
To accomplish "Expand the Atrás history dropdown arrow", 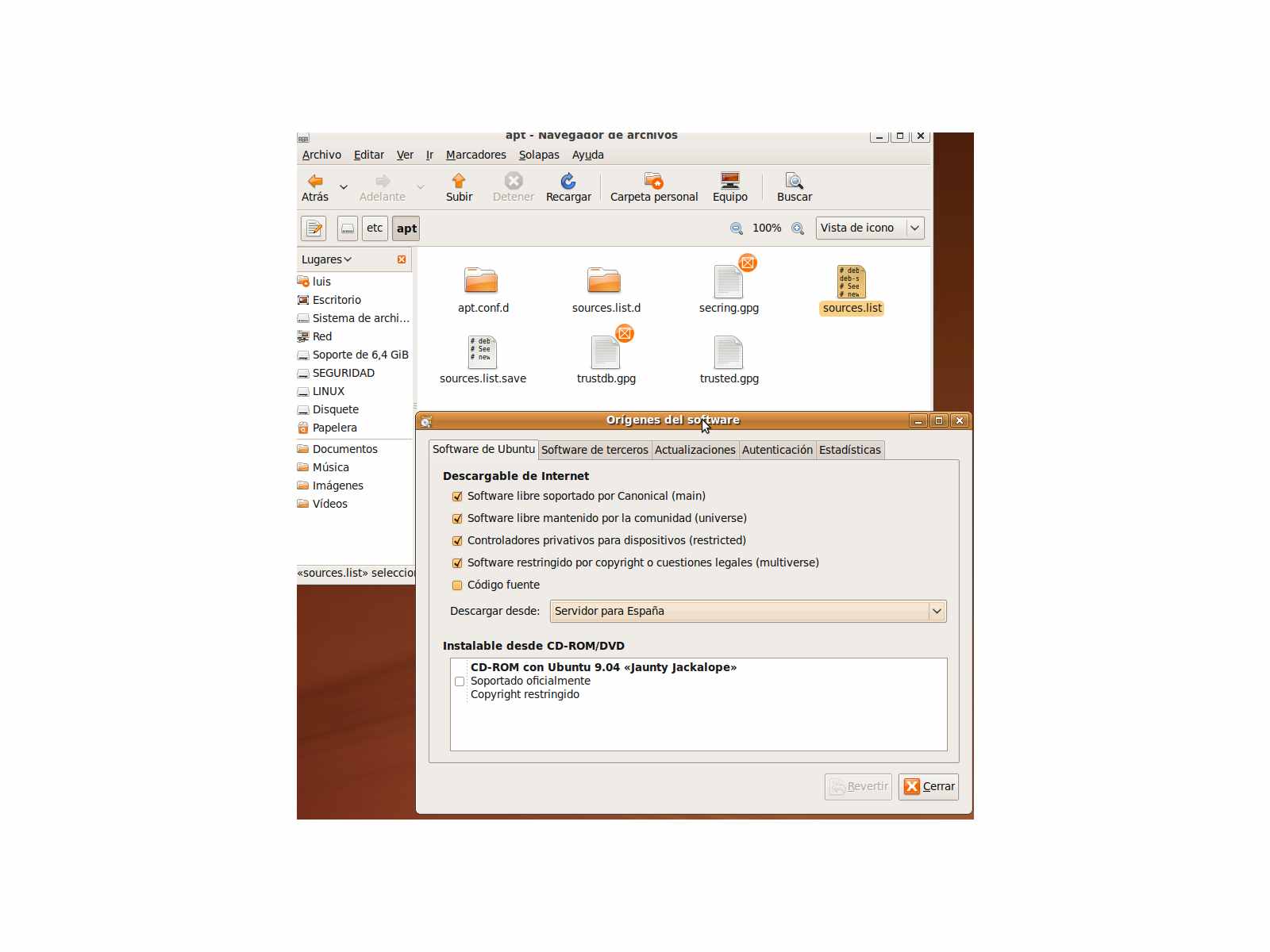I will 344,187.
